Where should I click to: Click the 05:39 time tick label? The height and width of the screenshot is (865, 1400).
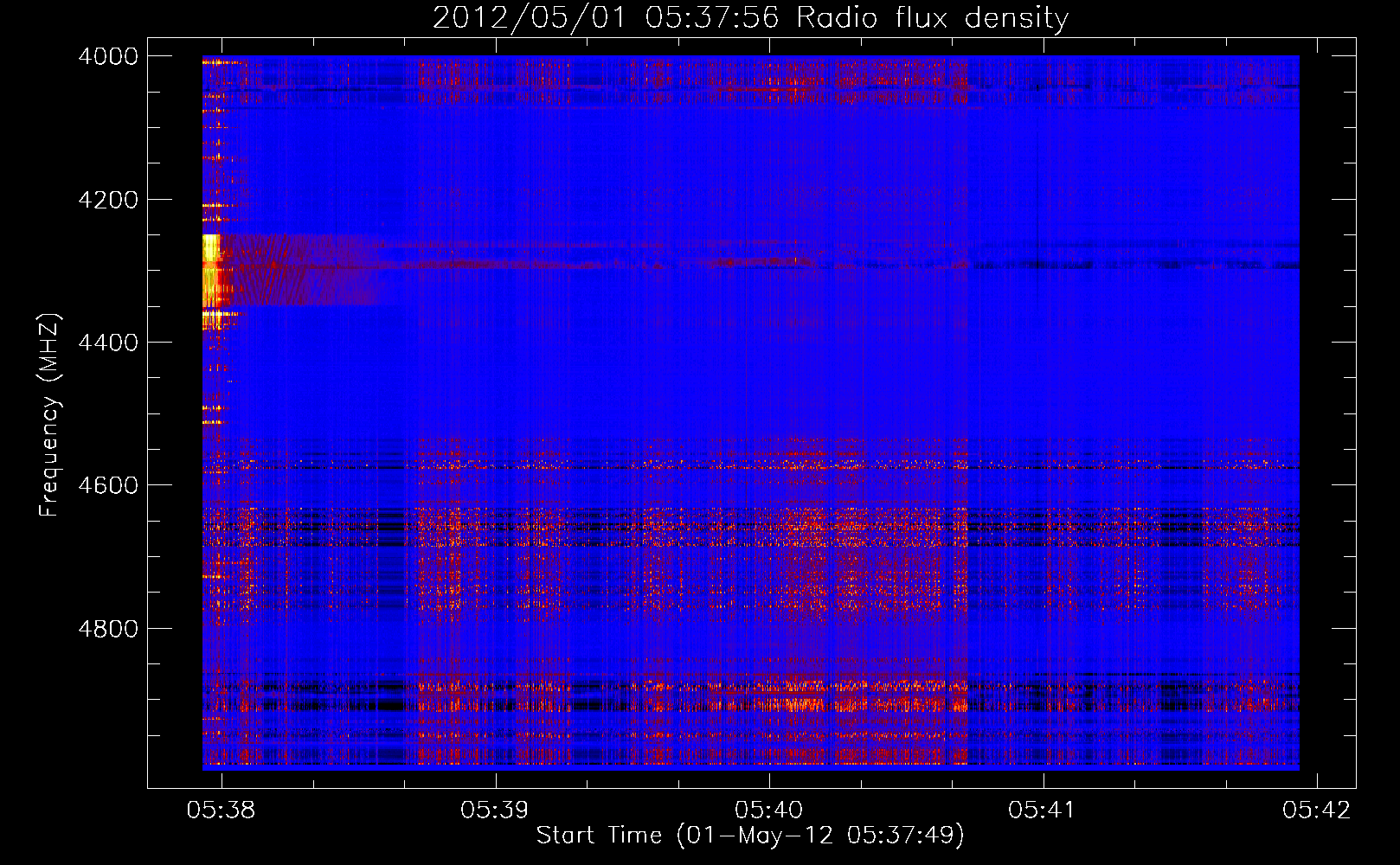click(495, 810)
